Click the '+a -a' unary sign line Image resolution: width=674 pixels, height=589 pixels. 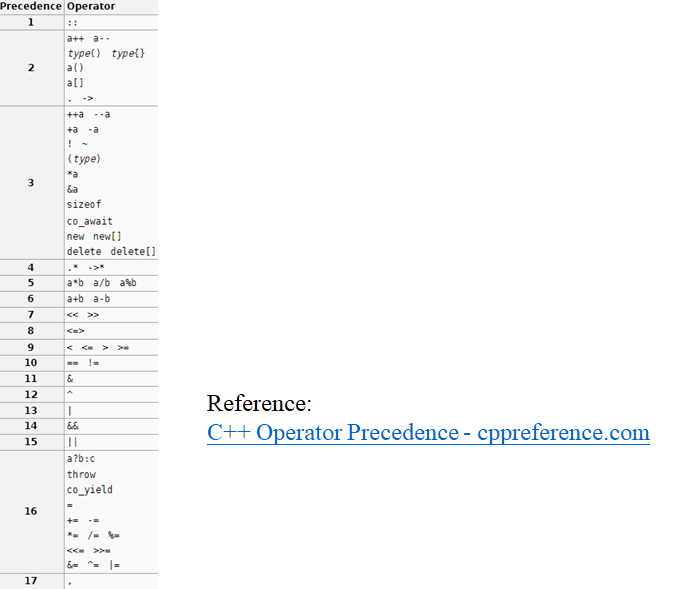point(83,129)
